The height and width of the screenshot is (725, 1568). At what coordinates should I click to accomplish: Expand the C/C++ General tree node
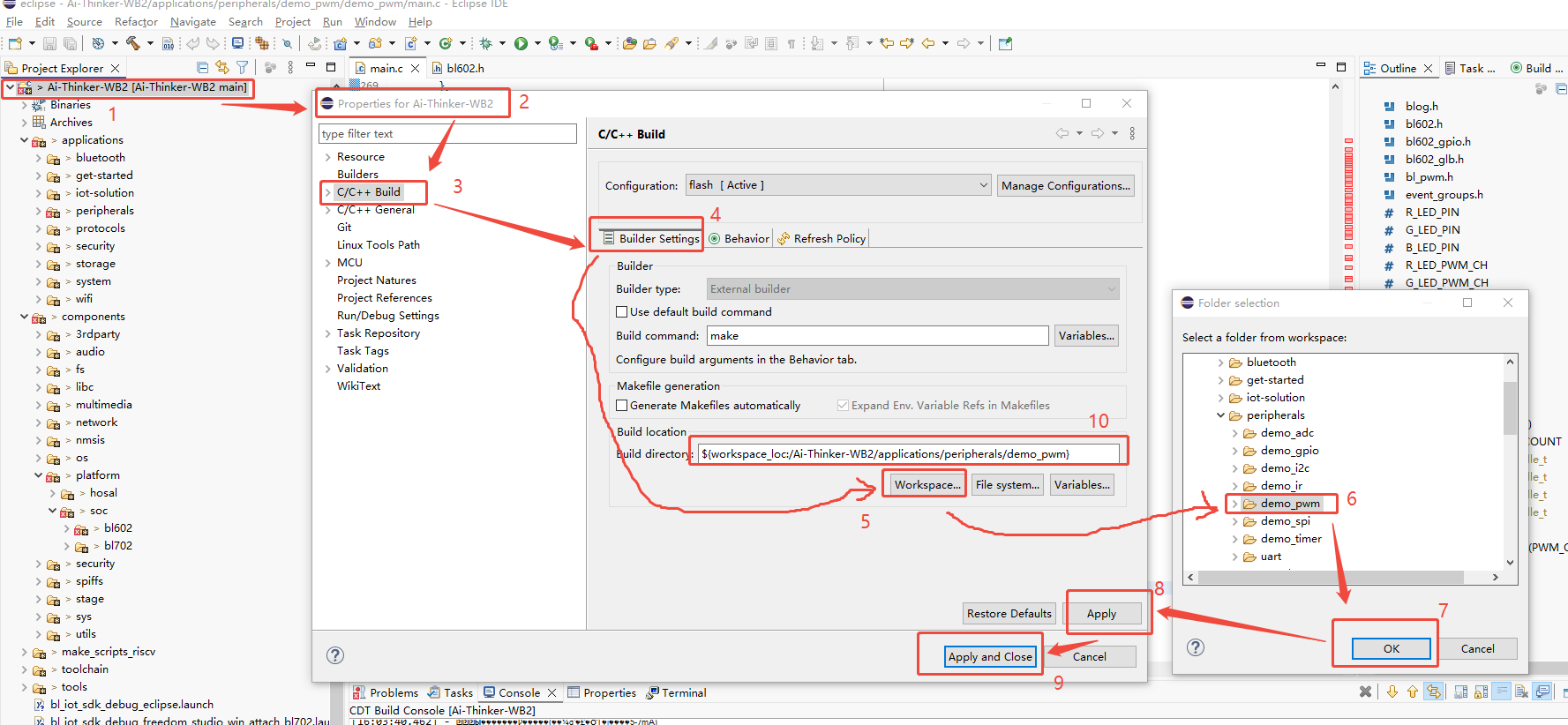coord(327,210)
